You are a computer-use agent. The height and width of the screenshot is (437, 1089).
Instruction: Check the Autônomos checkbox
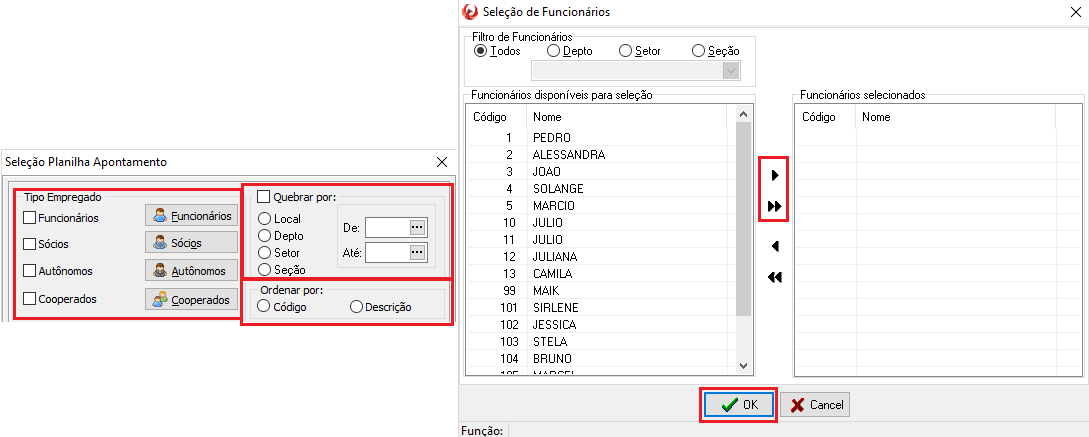tap(29, 271)
